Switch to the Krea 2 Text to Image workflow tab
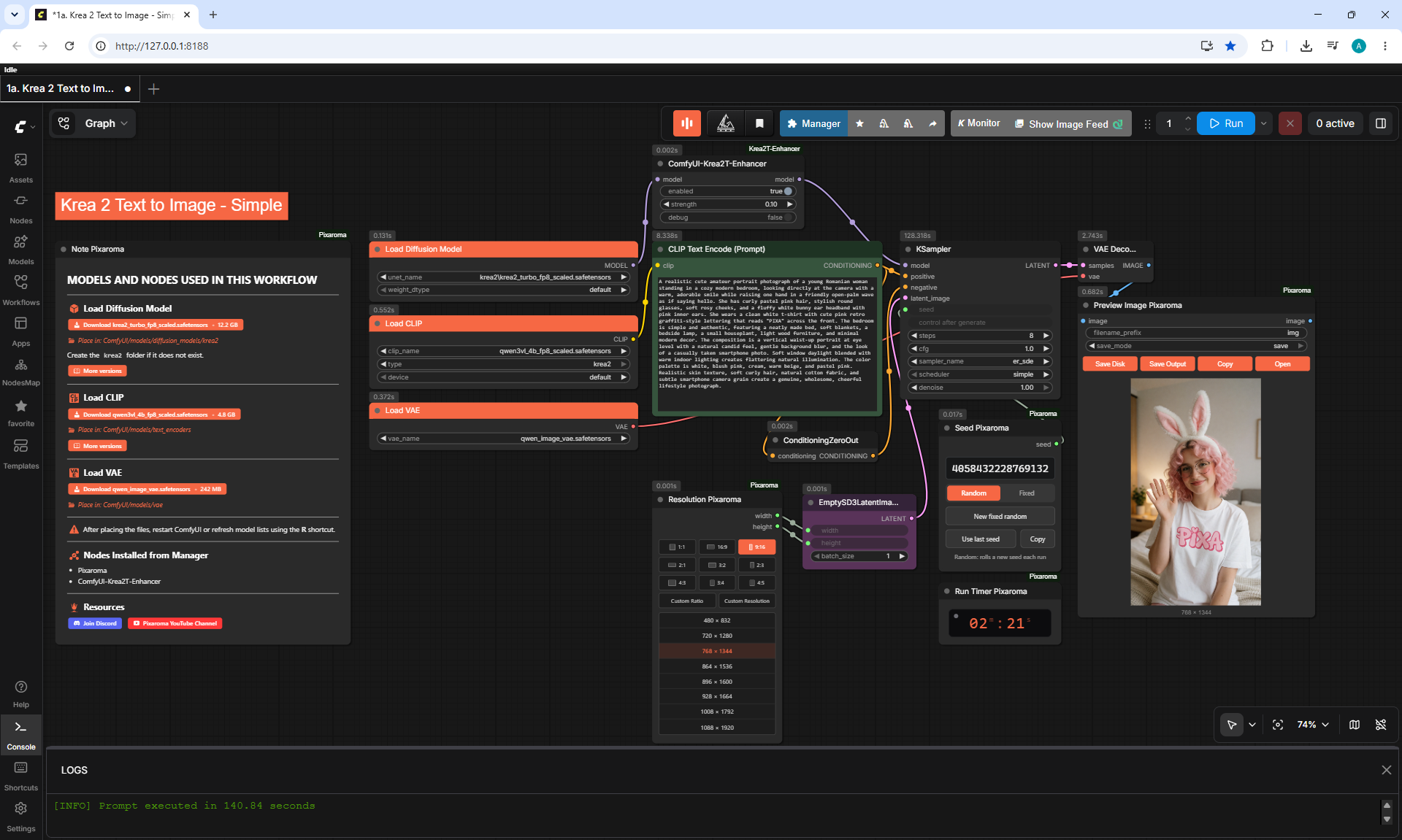This screenshot has width=1402, height=840. 69,88
